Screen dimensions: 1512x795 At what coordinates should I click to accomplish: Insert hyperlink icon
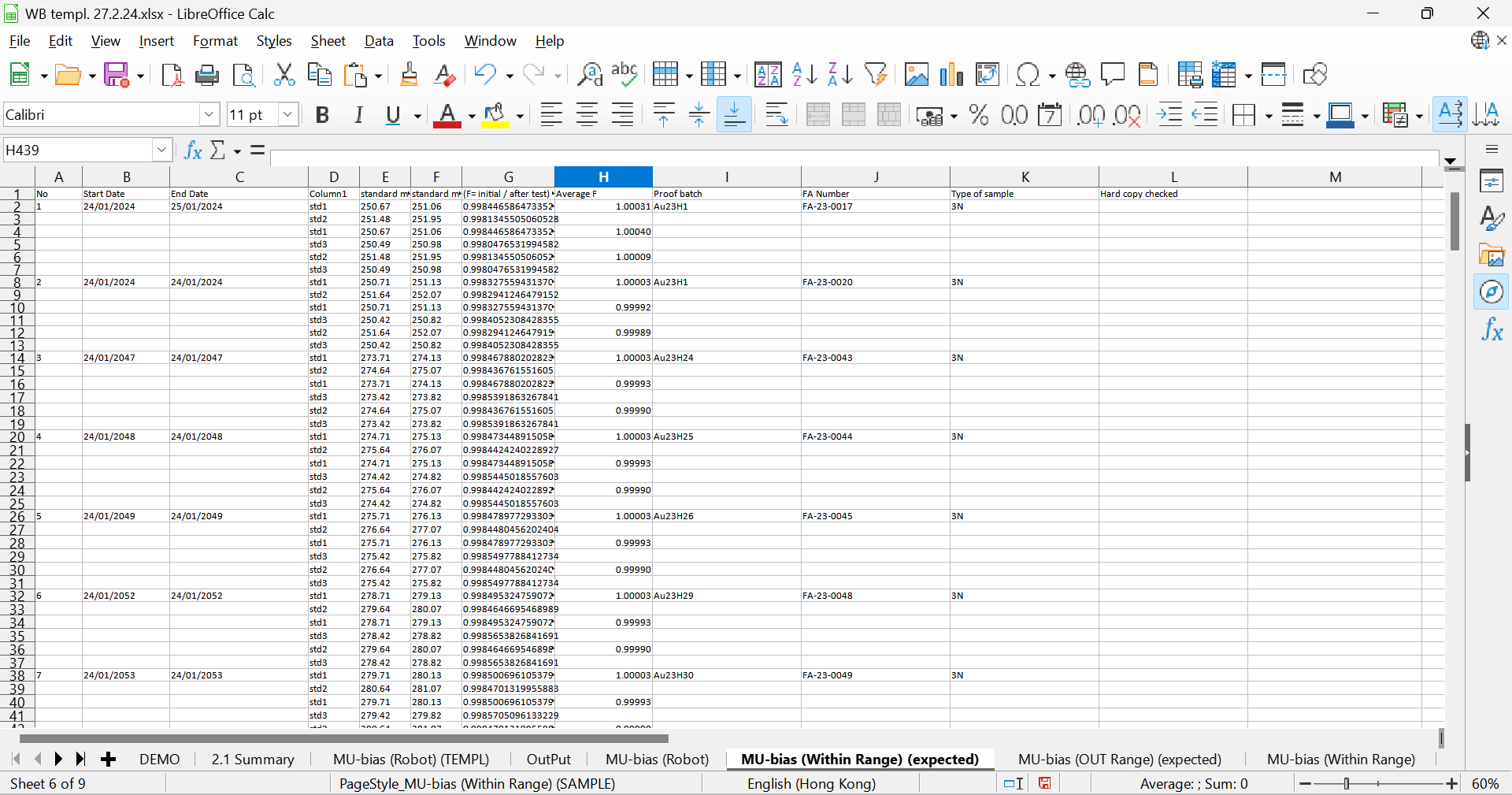click(x=1077, y=75)
